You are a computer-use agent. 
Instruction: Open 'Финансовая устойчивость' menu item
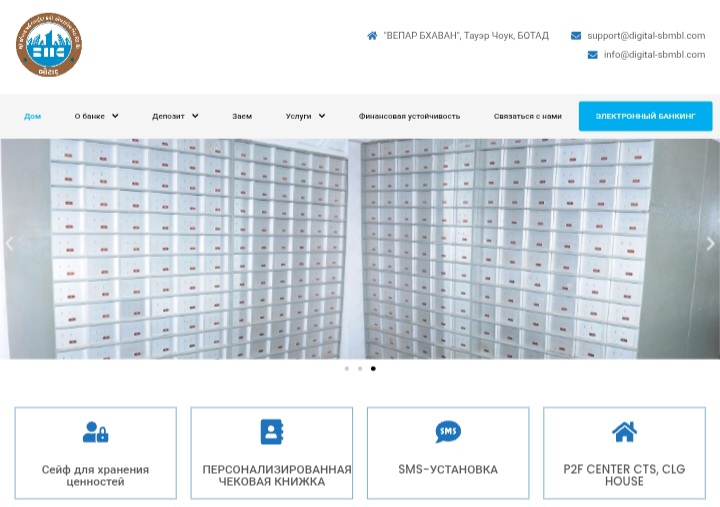coord(409,116)
